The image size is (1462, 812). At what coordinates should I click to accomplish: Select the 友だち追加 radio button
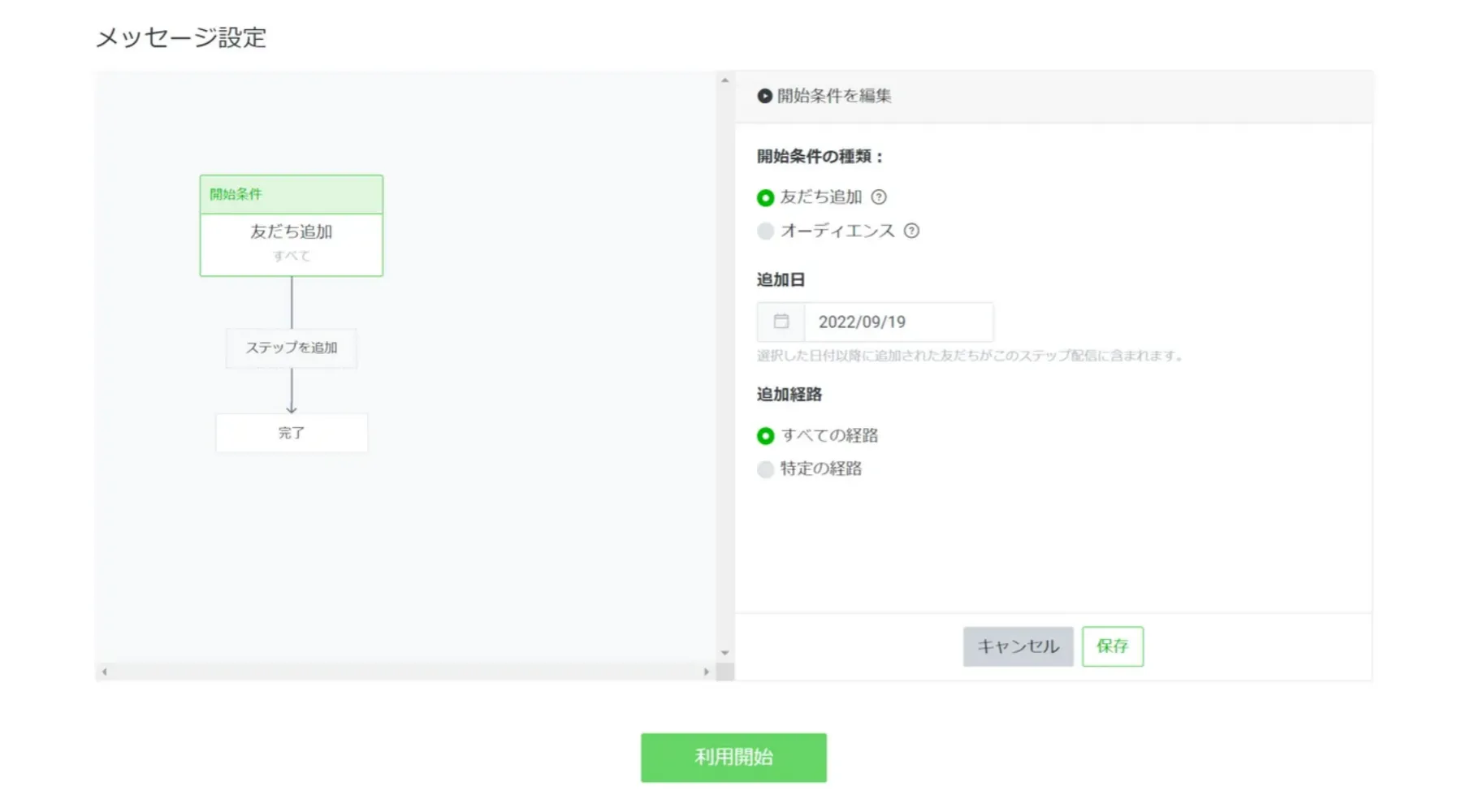(x=765, y=198)
